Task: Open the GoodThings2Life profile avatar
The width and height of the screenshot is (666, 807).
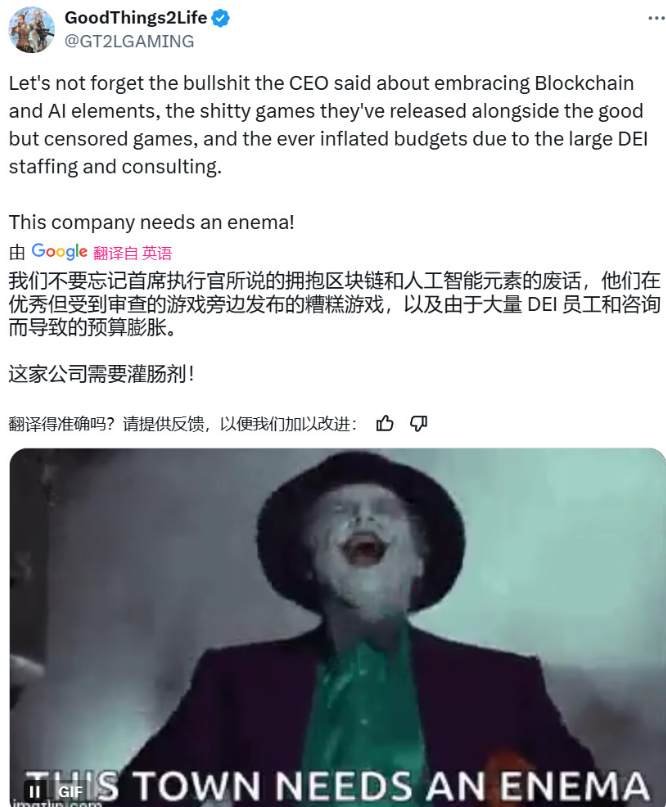Action: click(31, 30)
